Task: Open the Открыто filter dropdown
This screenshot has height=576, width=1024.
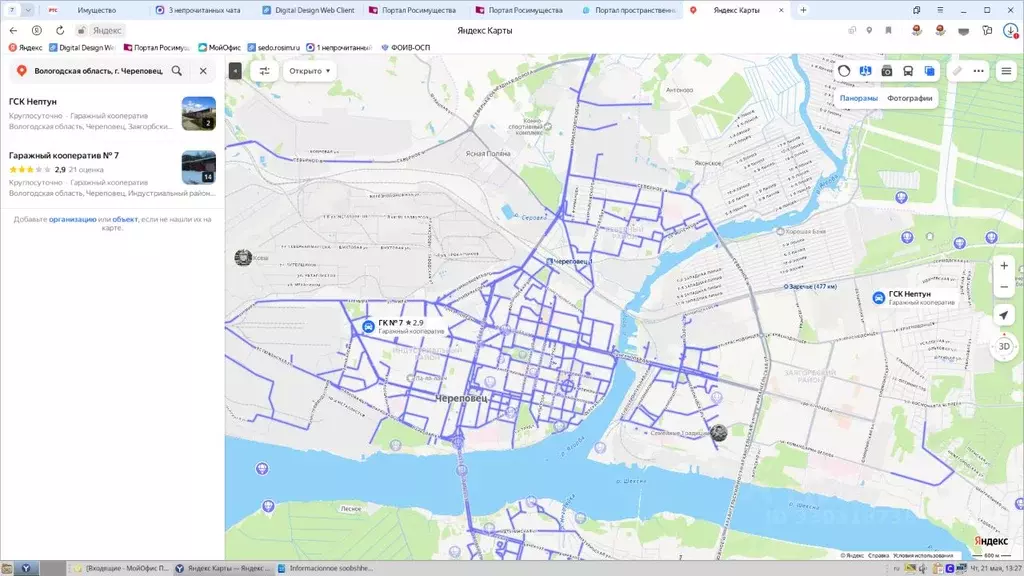Action: point(310,71)
